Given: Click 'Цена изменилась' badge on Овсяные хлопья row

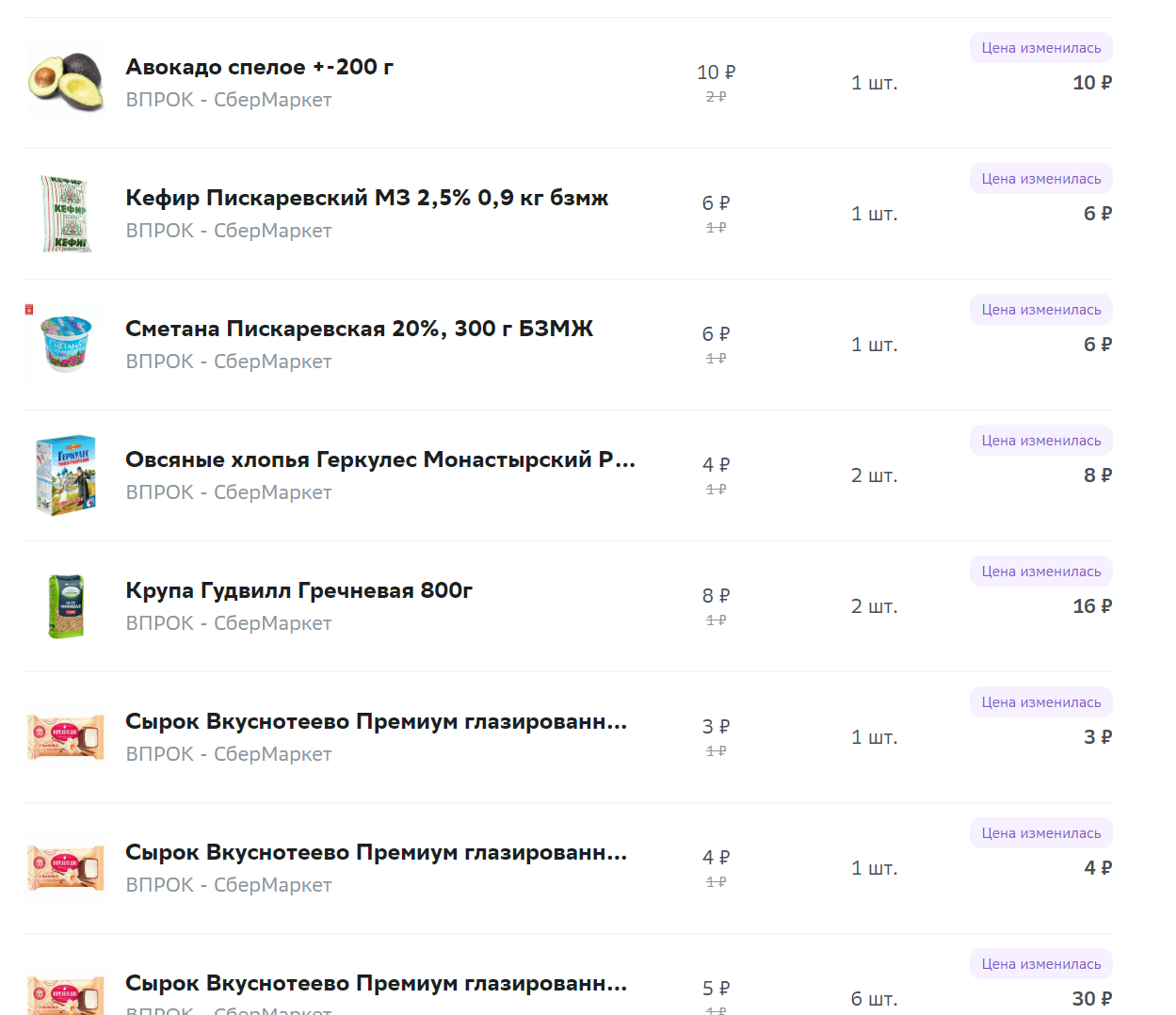Looking at the screenshot, I should coord(1041,441).
